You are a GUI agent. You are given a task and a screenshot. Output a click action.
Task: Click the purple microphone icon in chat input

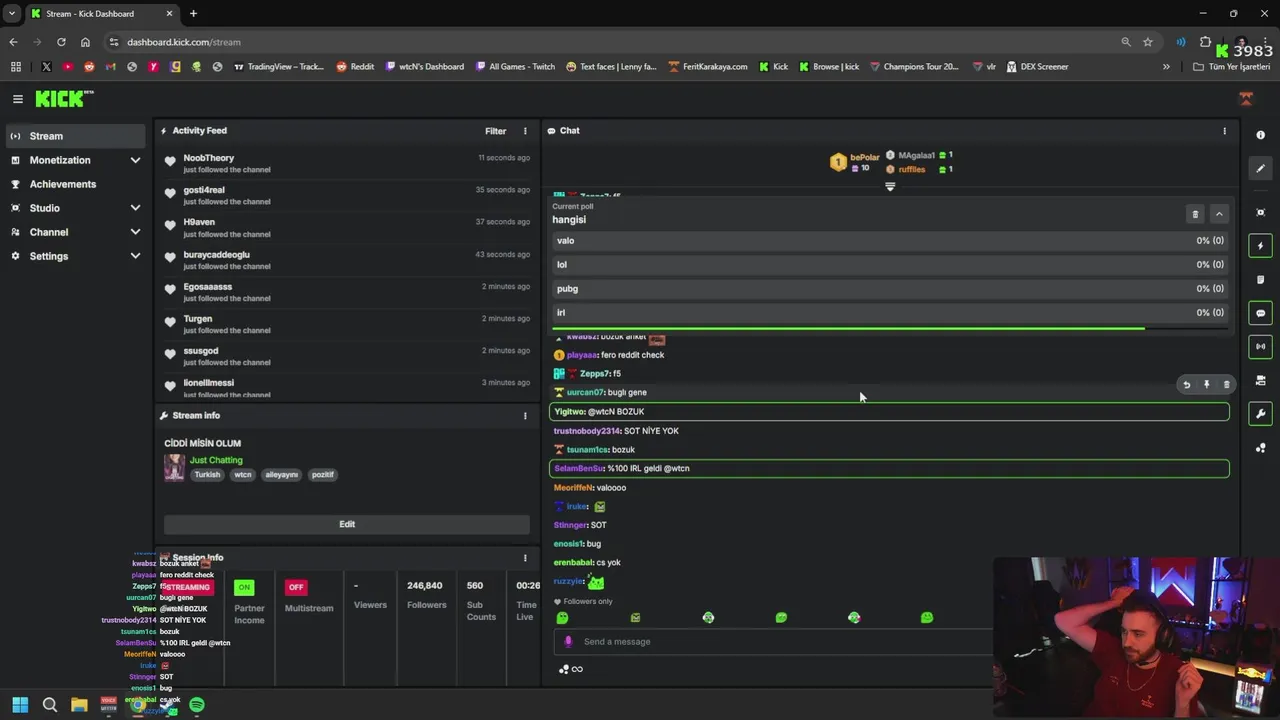point(568,642)
